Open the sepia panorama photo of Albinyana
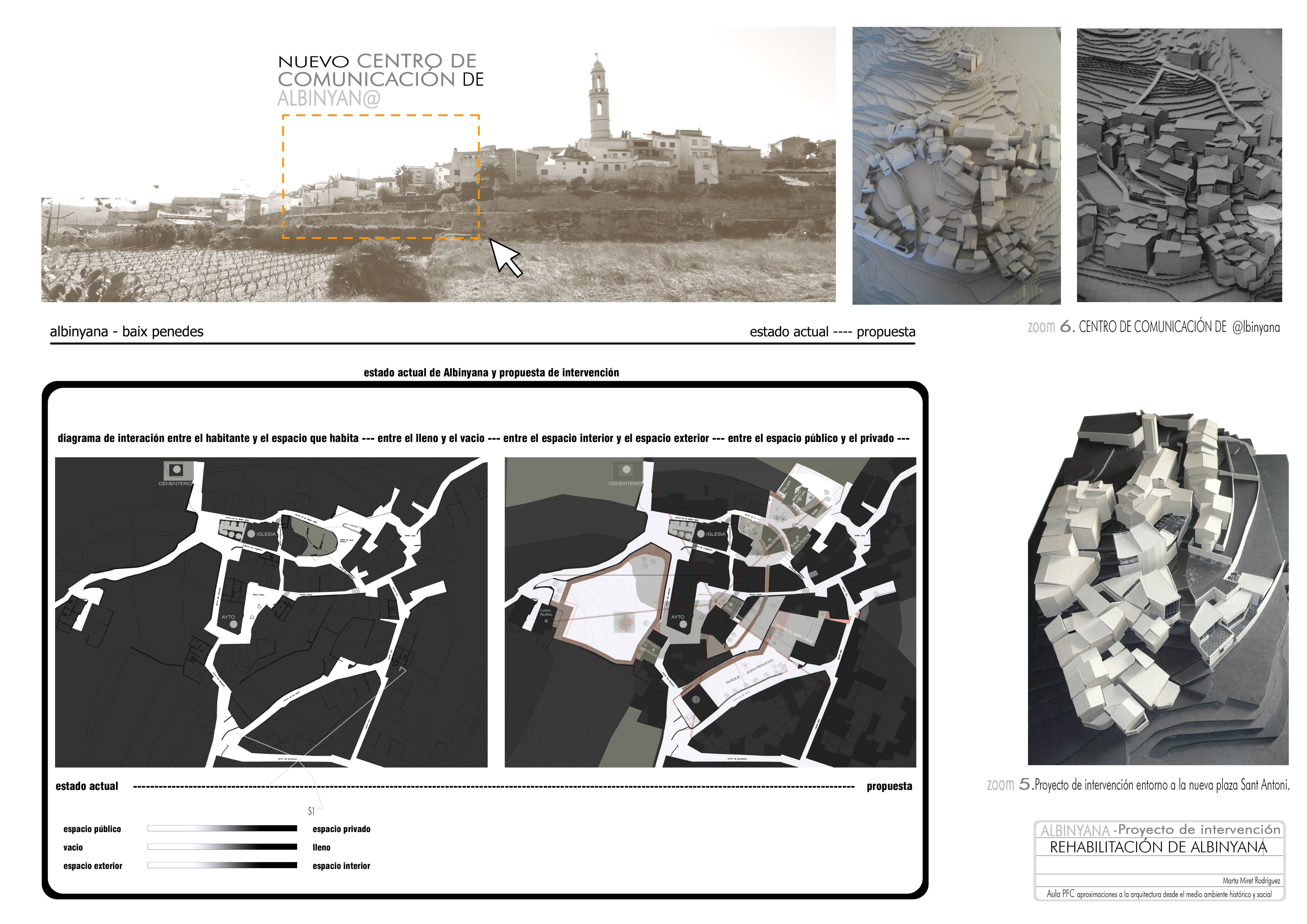The image size is (1307, 924). [x=438, y=165]
